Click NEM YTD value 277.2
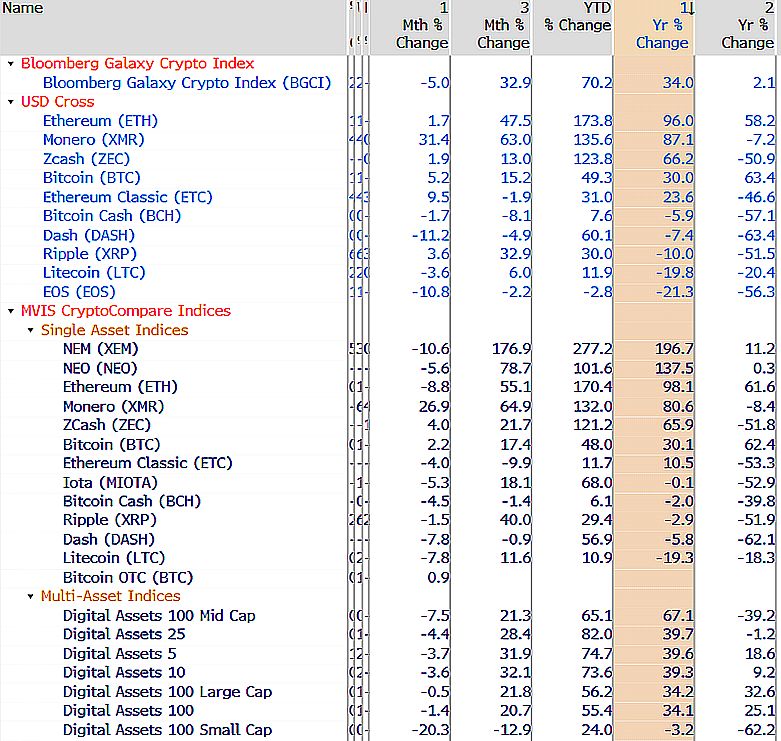 point(593,349)
